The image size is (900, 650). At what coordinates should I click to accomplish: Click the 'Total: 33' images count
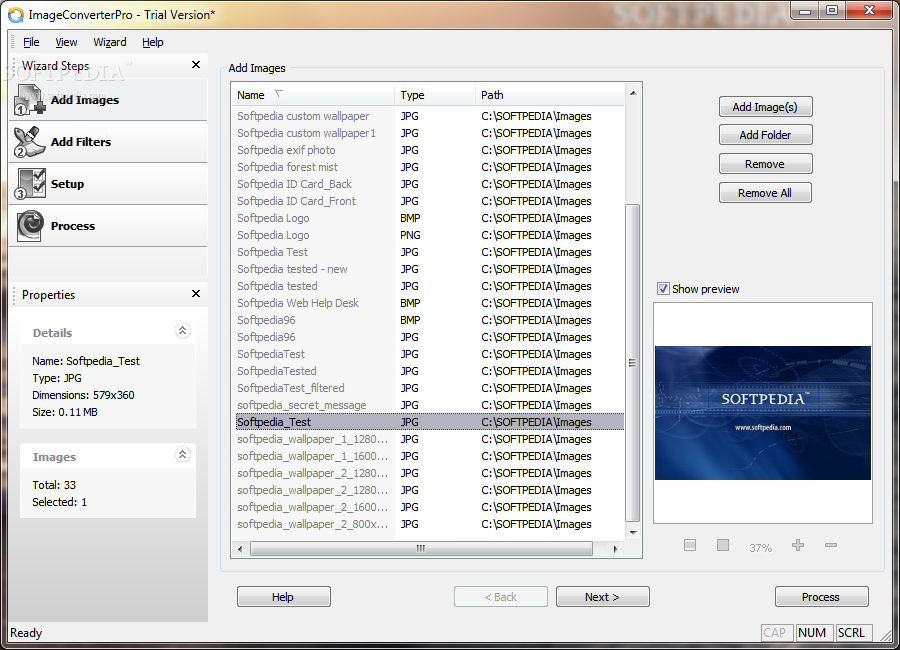[54, 485]
